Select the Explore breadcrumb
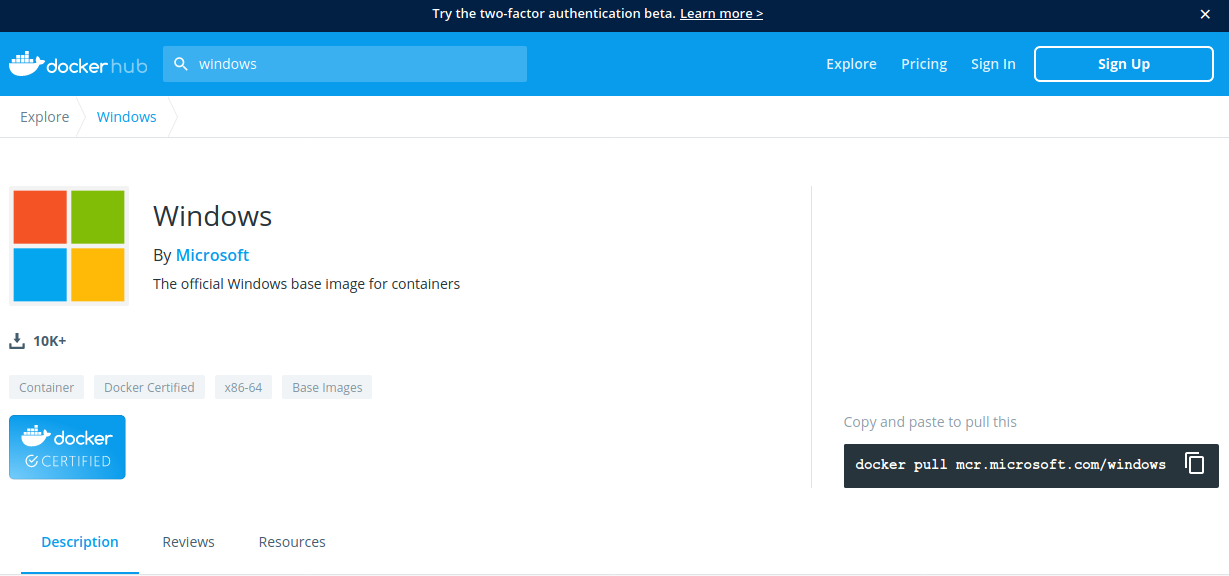The height and width of the screenshot is (576, 1229). point(45,117)
